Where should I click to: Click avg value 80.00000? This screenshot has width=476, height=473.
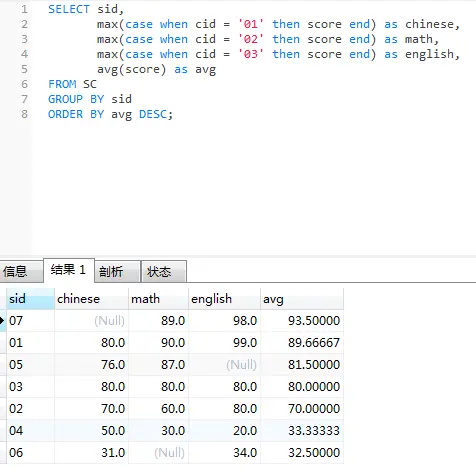click(302, 387)
